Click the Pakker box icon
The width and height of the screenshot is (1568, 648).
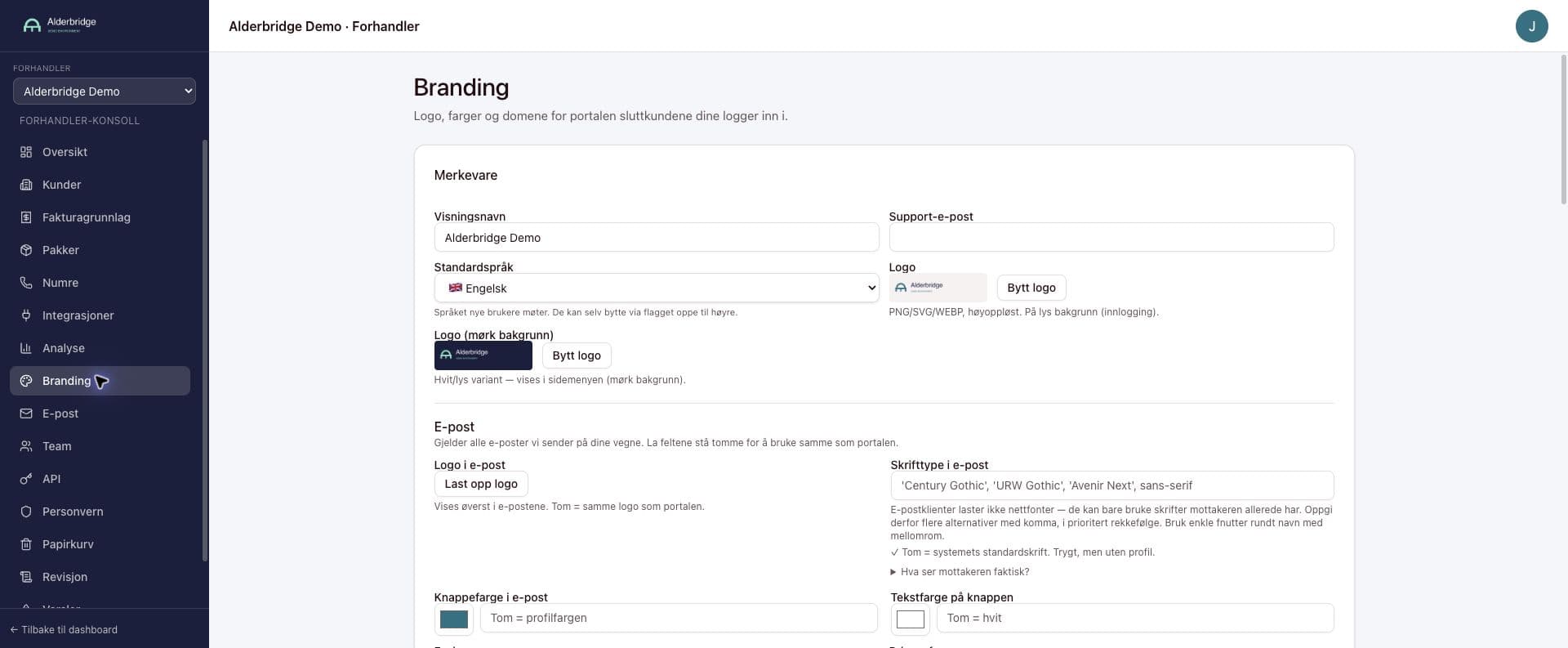click(x=26, y=250)
